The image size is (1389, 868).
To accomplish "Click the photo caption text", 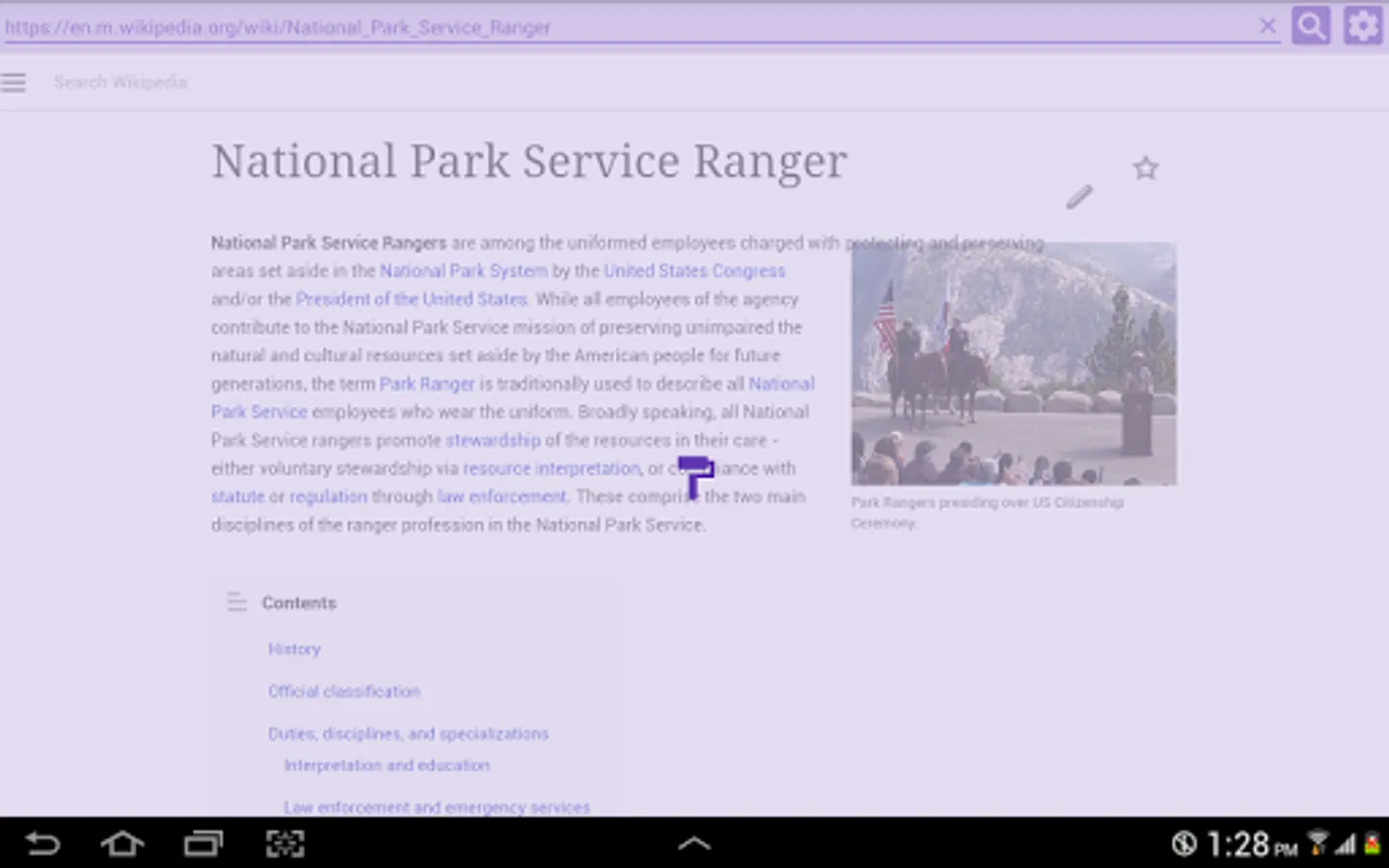I will (x=987, y=512).
